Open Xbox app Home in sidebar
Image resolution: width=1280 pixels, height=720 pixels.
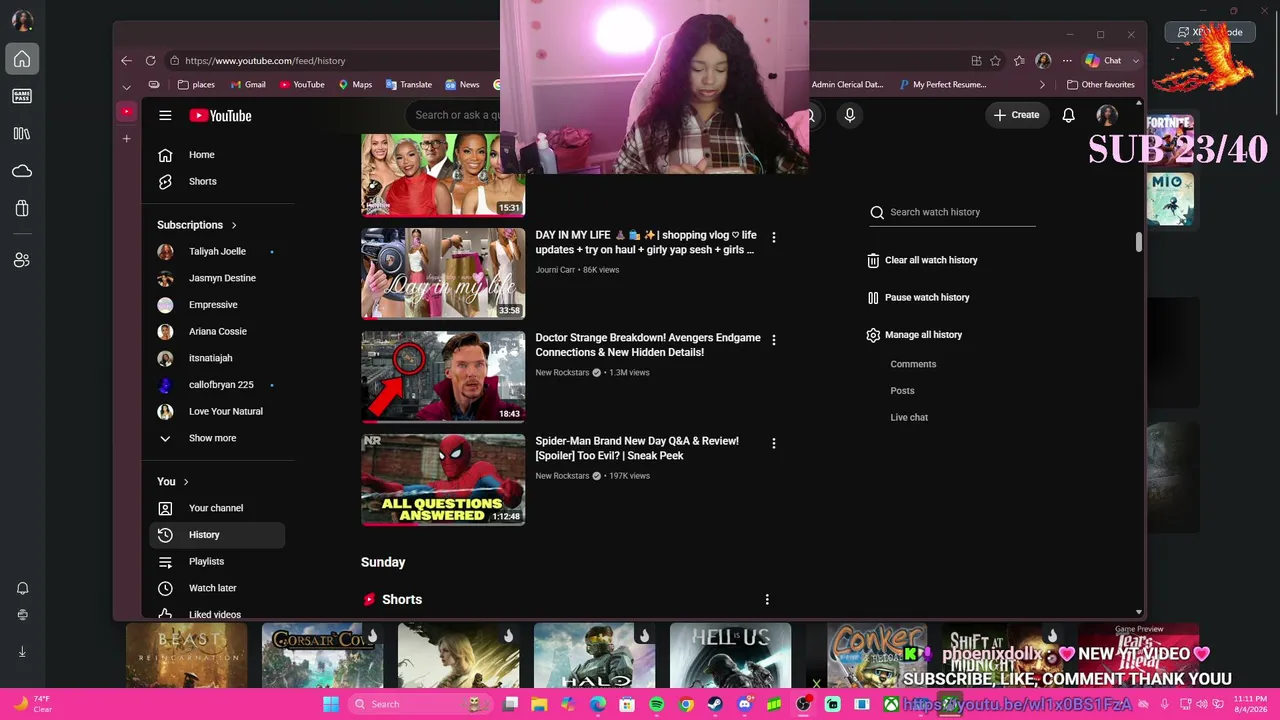click(x=22, y=59)
